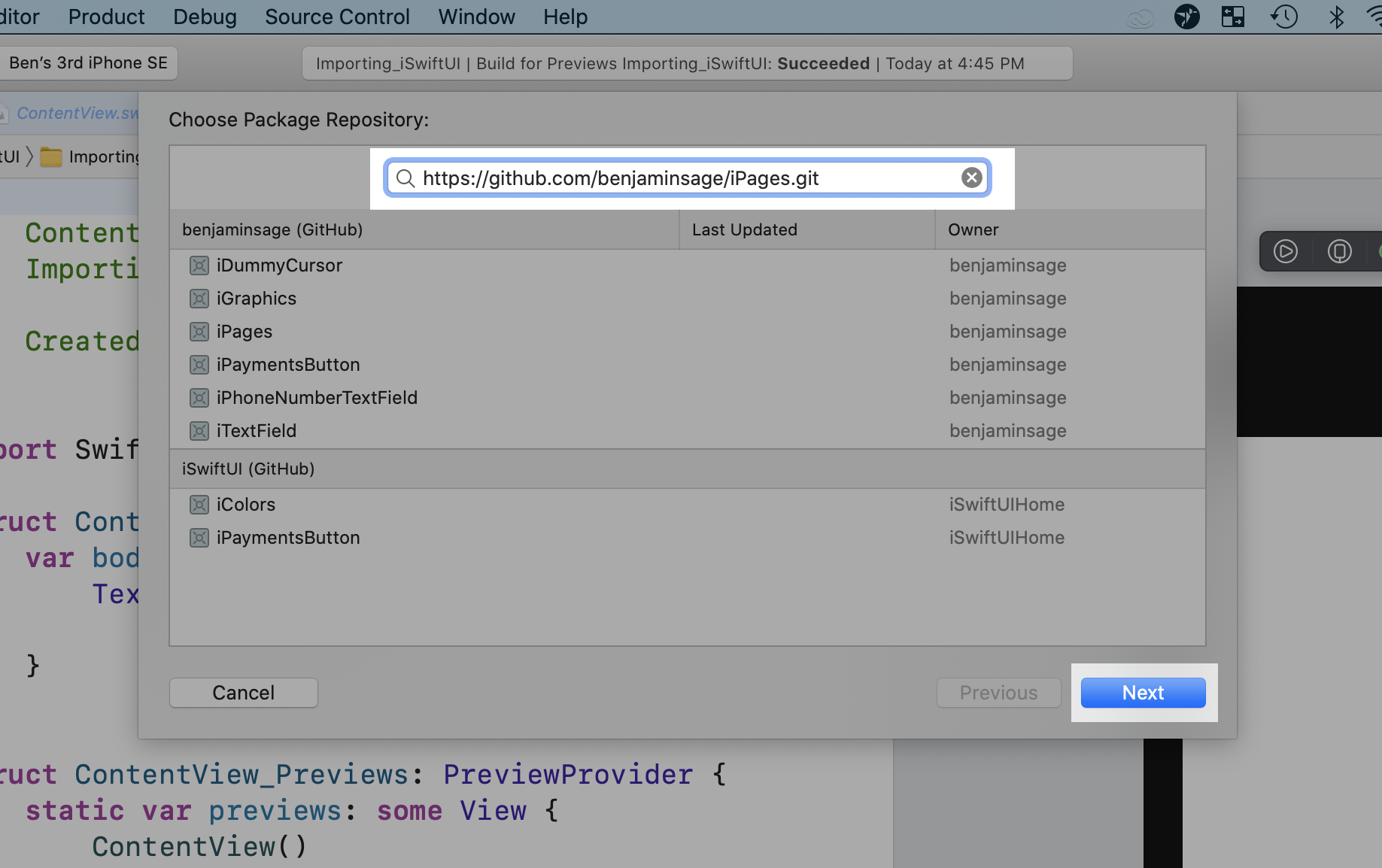Image resolution: width=1382 pixels, height=868 pixels.
Task: Click owner benjaminsage in iGraphics row
Action: [x=1007, y=299]
